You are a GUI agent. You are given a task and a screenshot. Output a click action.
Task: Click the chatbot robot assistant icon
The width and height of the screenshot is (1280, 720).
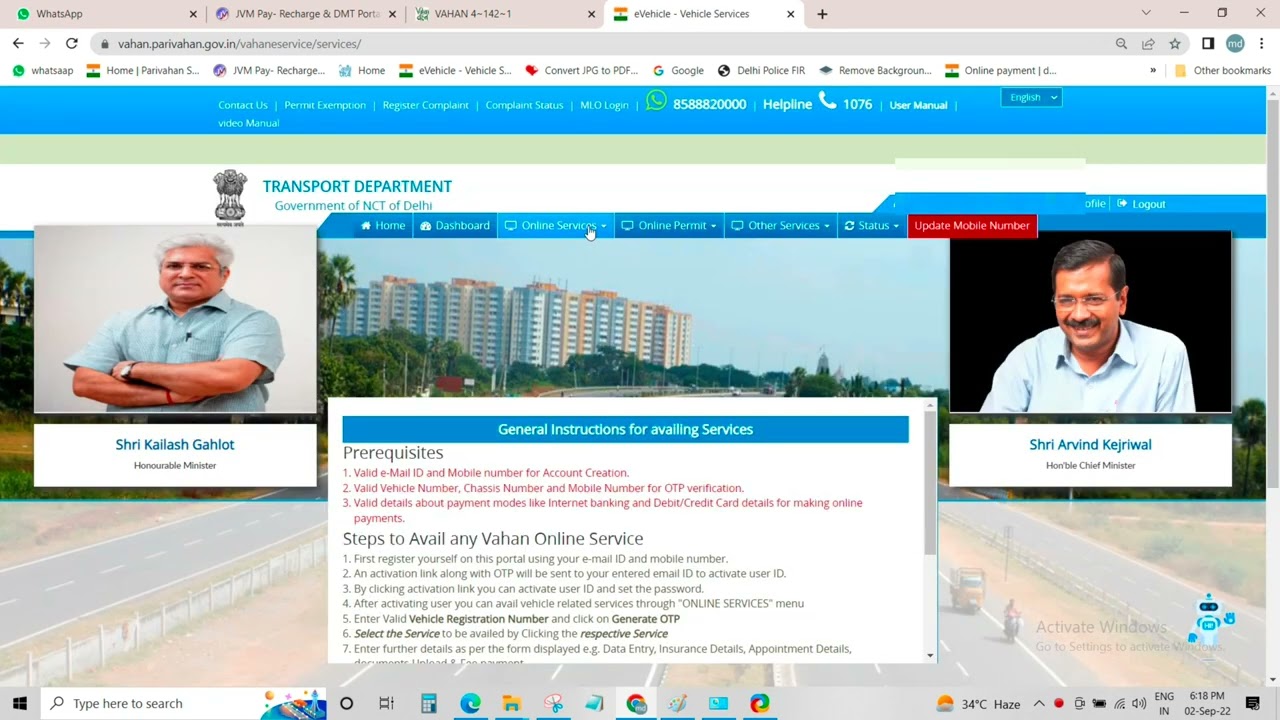coord(1210,620)
